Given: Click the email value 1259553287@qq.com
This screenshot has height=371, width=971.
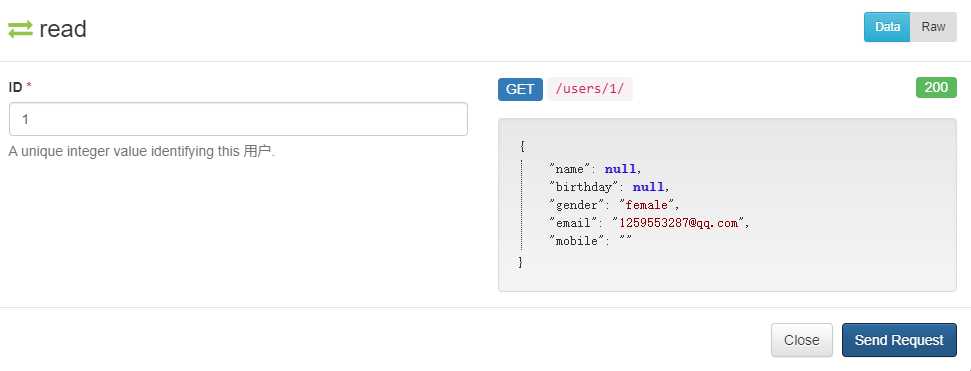Looking at the screenshot, I should pyautogui.click(x=679, y=223).
